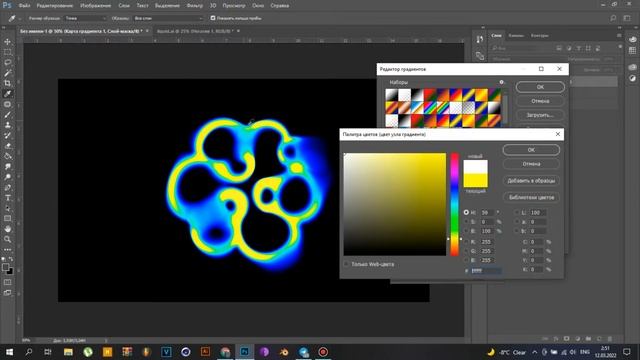Screen dimensions: 640x360
Task: Select the G (green) radio button
Action: (466, 251)
